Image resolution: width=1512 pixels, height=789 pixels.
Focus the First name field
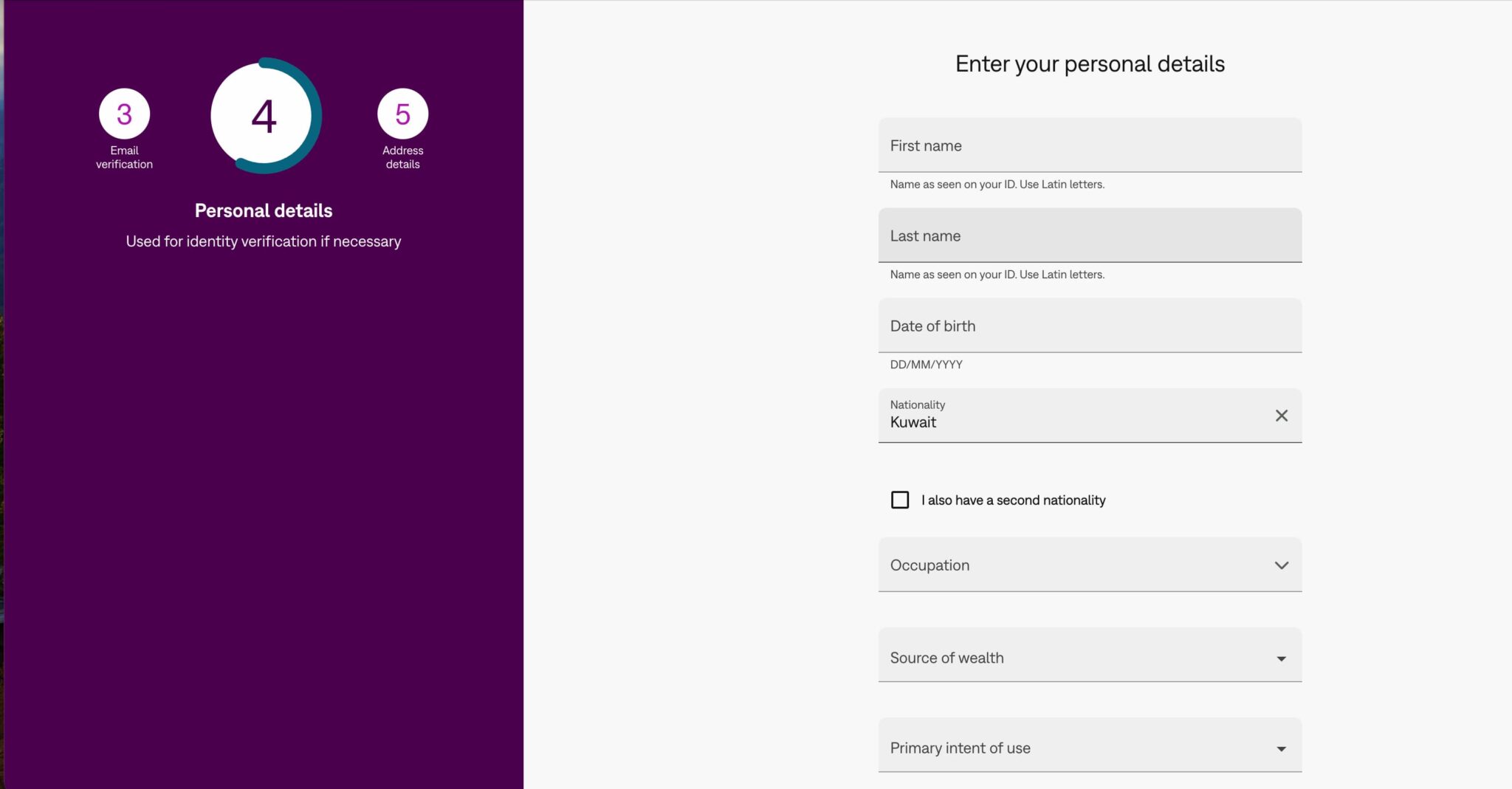coord(1090,145)
